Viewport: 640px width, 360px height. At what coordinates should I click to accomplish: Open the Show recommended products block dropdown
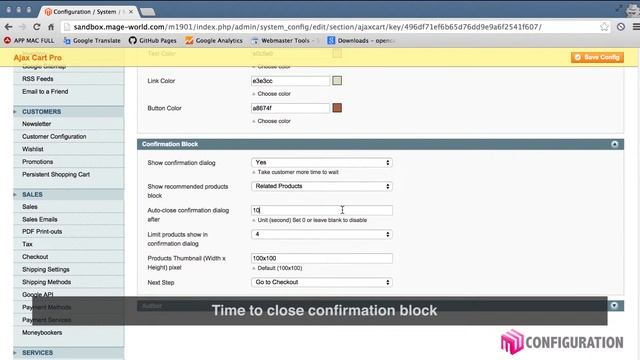tap(322, 186)
